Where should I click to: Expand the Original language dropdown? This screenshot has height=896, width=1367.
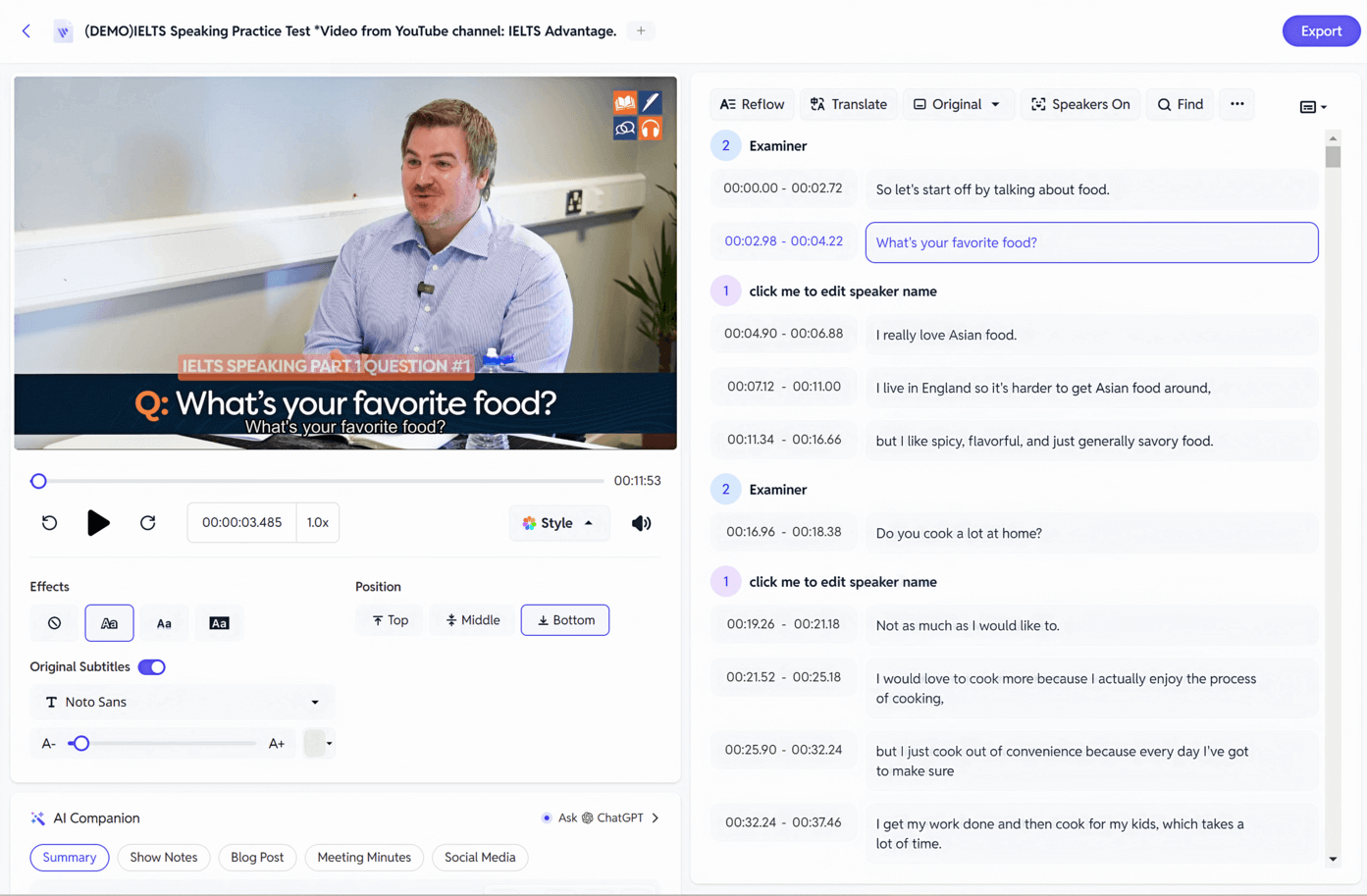coord(957,104)
